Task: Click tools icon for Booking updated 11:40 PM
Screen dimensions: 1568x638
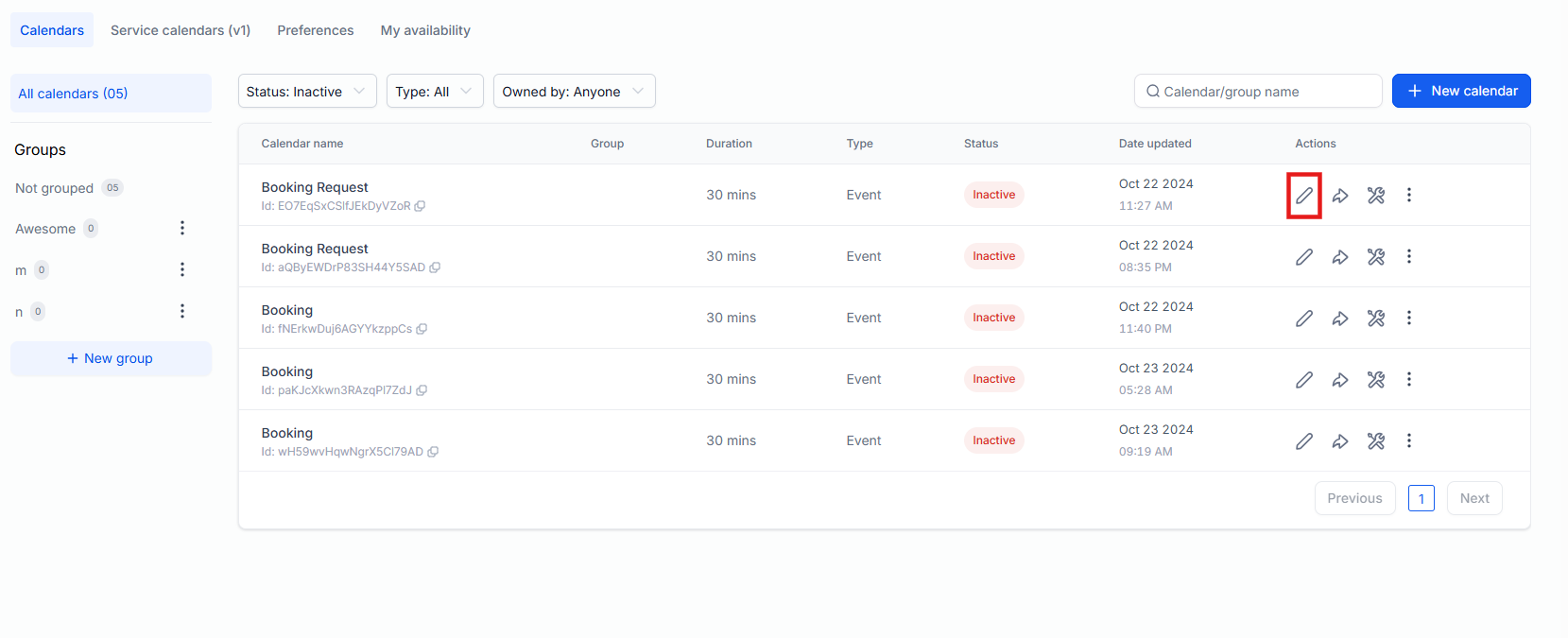Action: pyautogui.click(x=1375, y=319)
